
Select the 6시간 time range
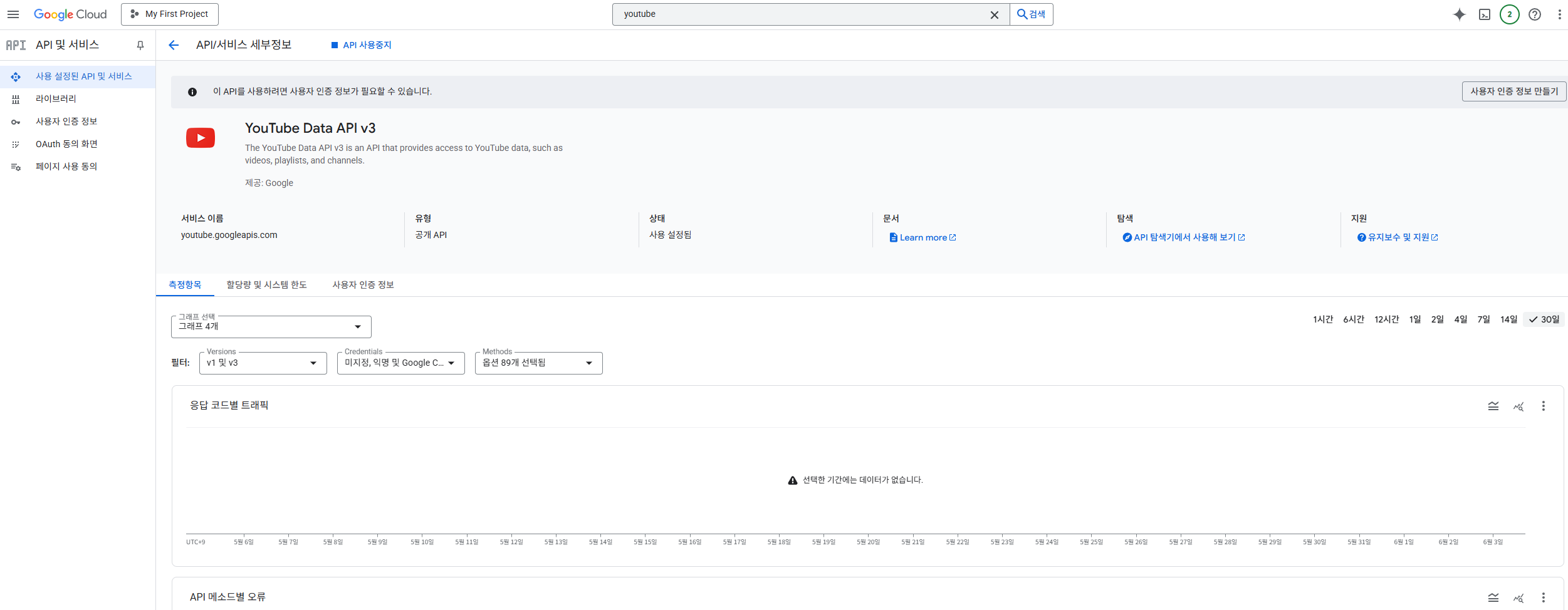click(1354, 319)
